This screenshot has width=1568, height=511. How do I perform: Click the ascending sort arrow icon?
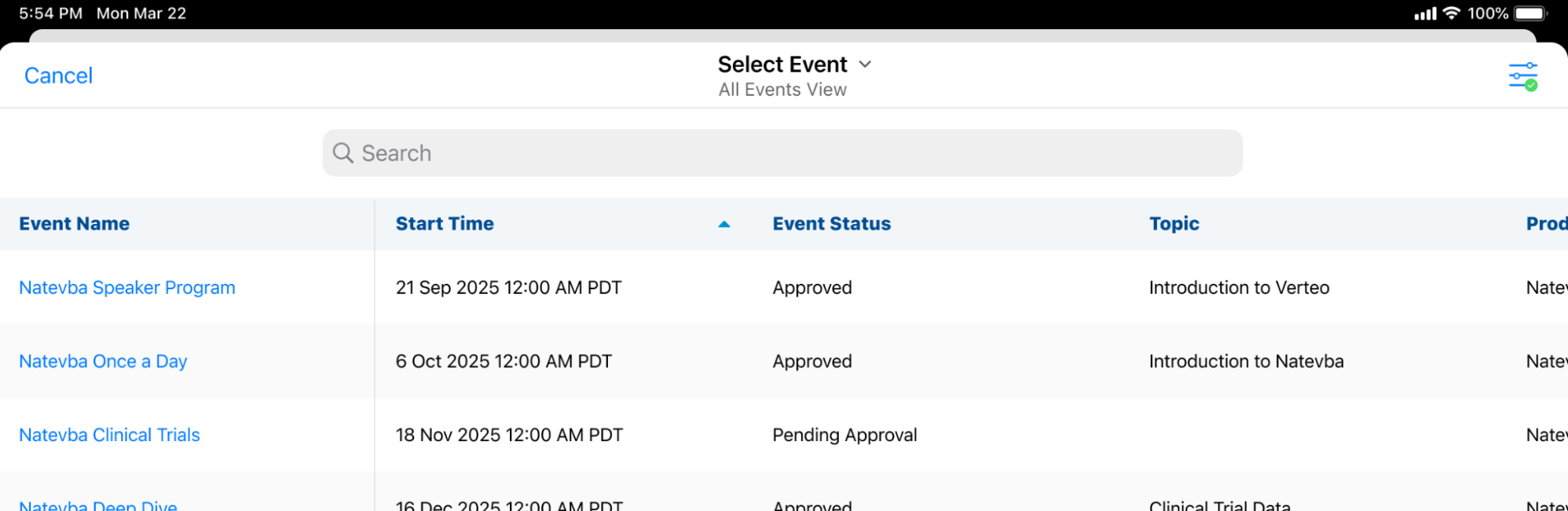pyautogui.click(x=724, y=224)
